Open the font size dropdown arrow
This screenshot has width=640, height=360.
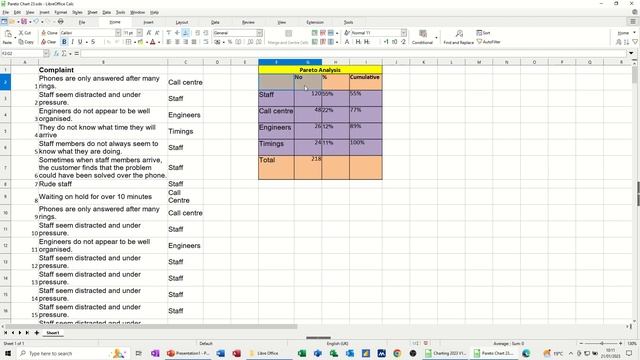[x=140, y=33]
